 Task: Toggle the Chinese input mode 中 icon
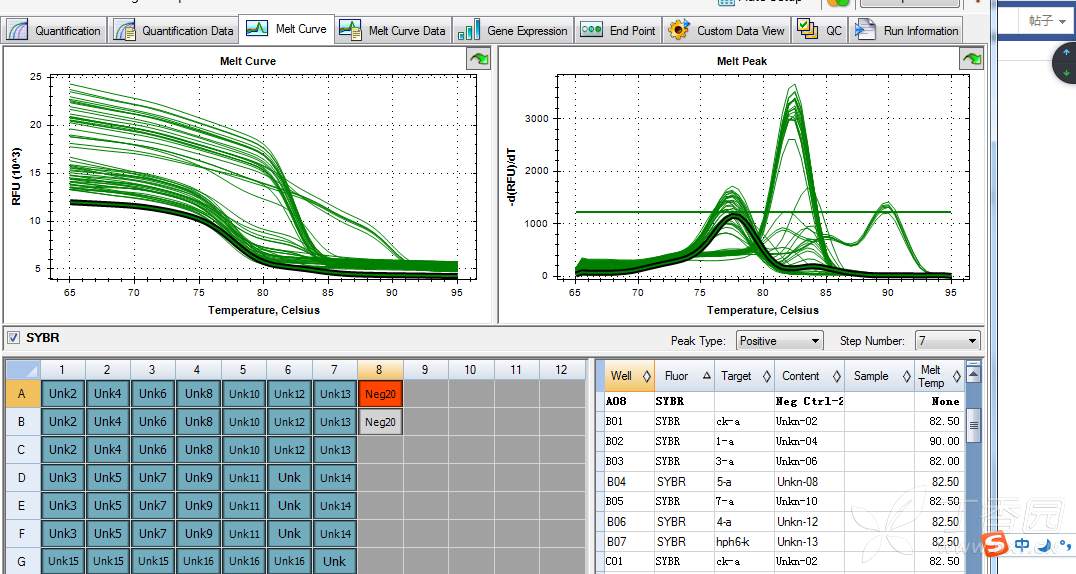[1022, 545]
